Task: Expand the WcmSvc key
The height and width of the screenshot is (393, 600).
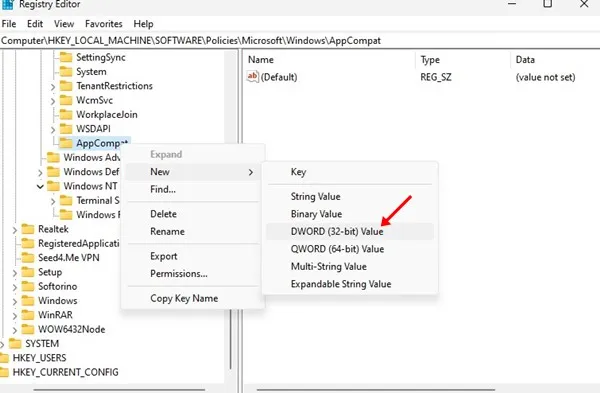Action: (53, 101)
